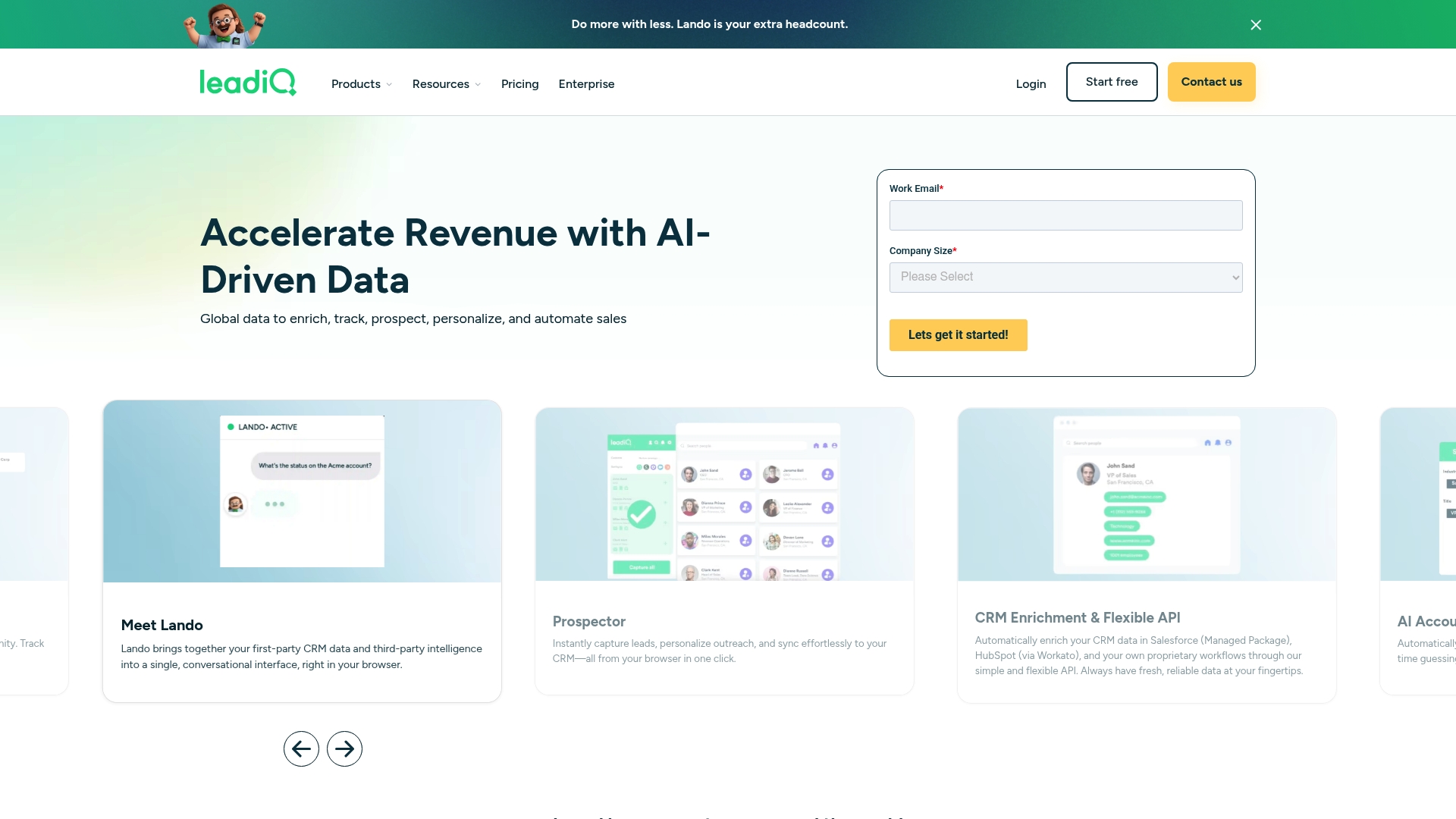The width and height of the screenshot is (1456, 819).
Task: Click the leadiQ logo
Action: [x=248, y=82]
